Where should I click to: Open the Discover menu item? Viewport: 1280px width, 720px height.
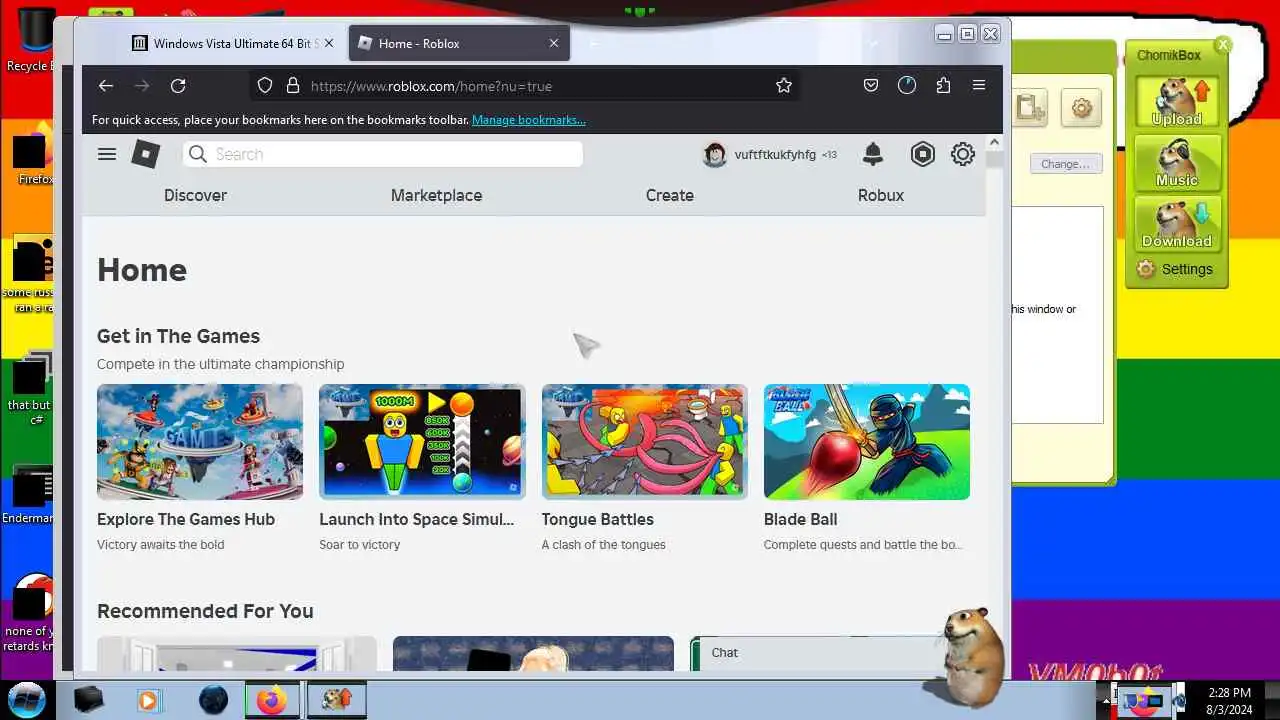pos(195,195)
